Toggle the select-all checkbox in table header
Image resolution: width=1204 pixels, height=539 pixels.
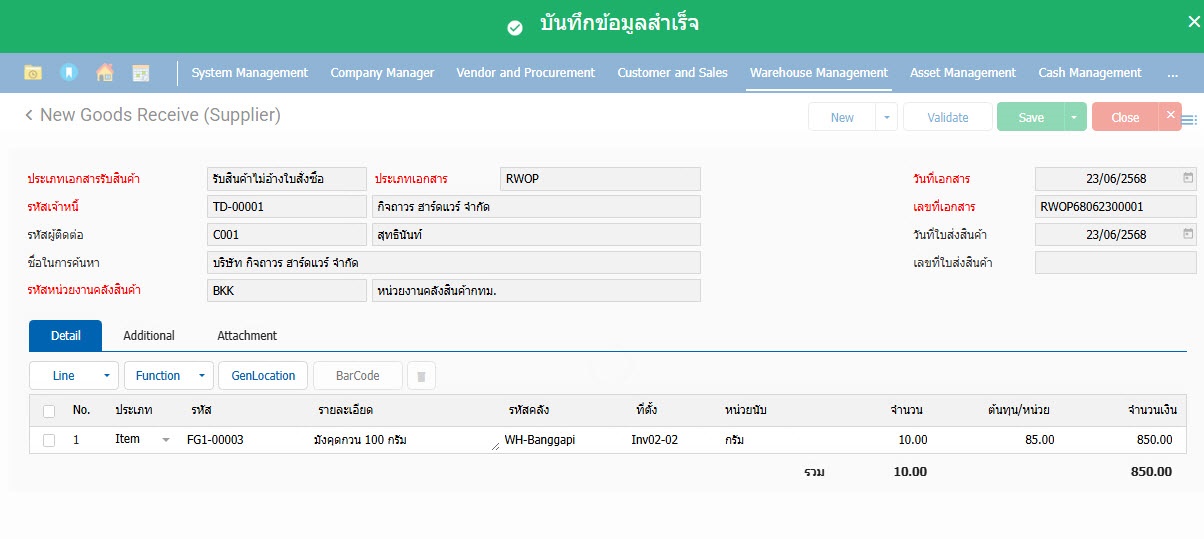click(49, 410)
